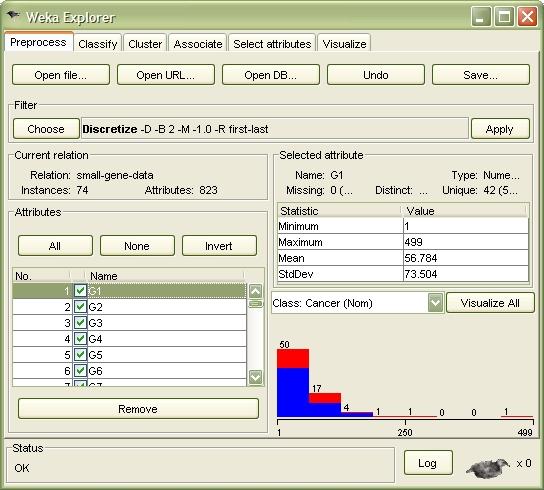Screen dimensions: 544x490
Task: Click the No. column header
Action: (x=42, y=276)
